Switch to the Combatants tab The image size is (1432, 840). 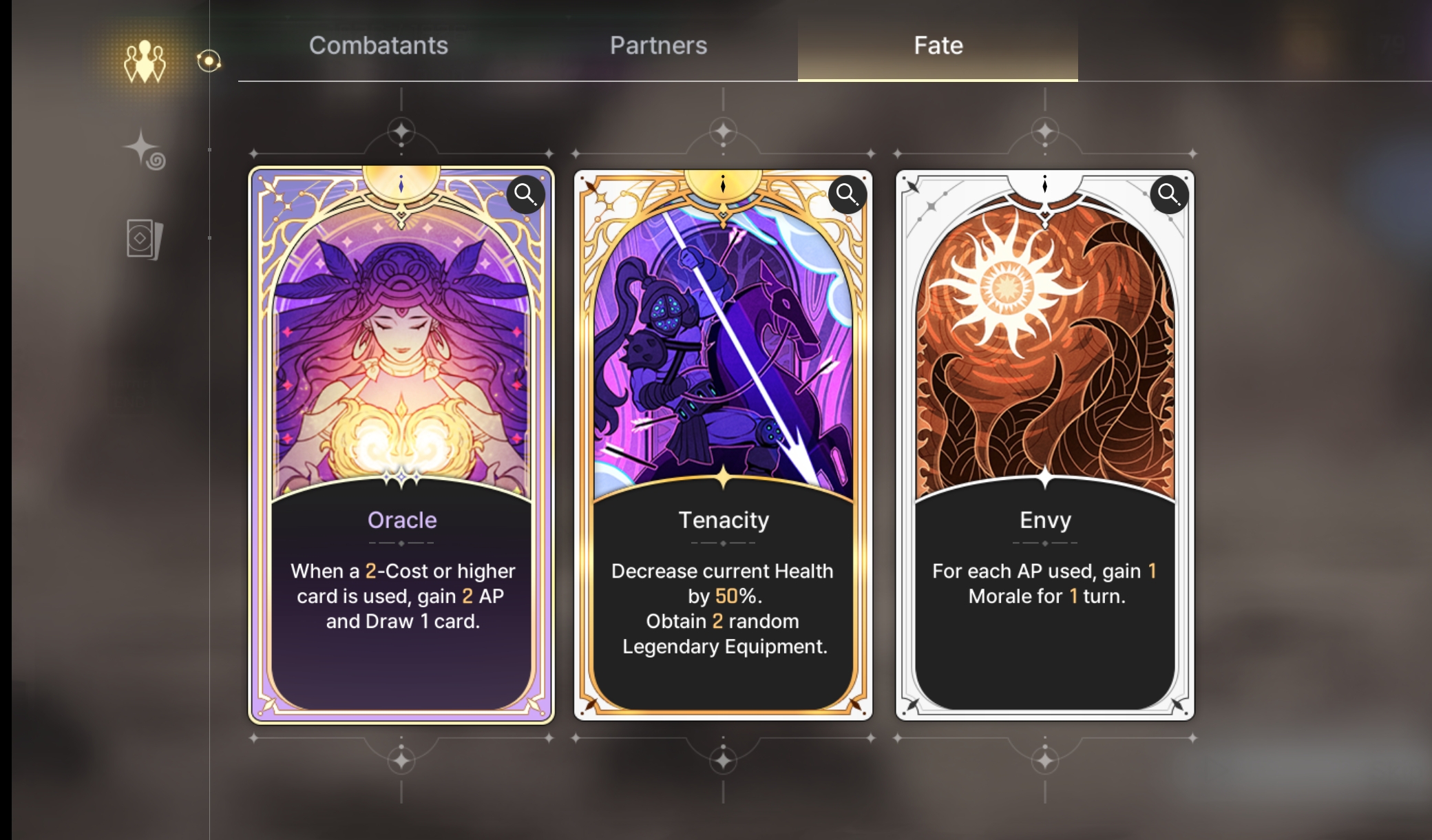(379, 45)
